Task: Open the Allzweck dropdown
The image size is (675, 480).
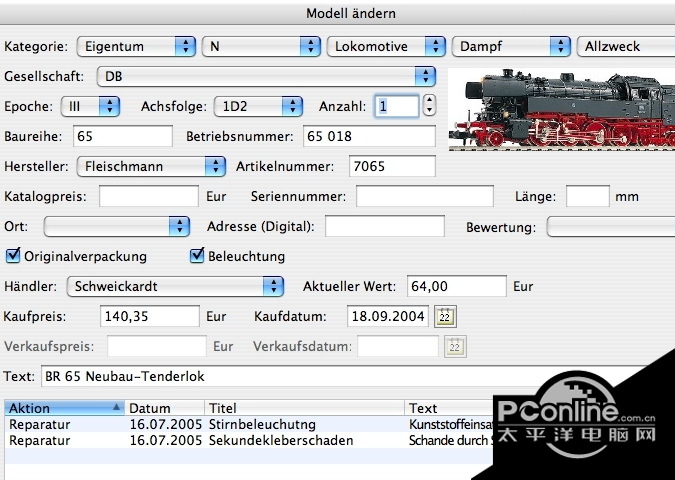Action: (626, 46)
